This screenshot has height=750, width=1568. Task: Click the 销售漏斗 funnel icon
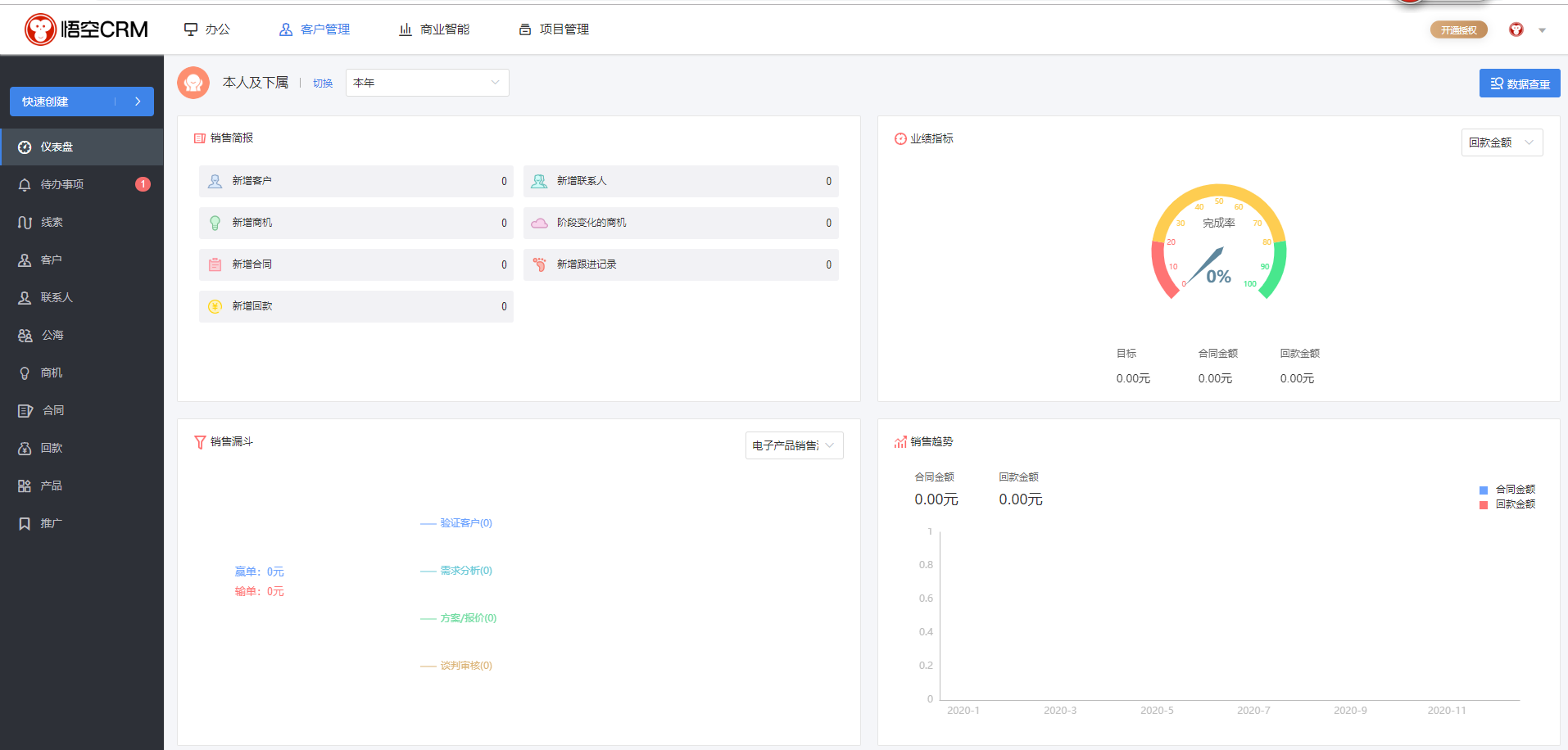(200, 442)
